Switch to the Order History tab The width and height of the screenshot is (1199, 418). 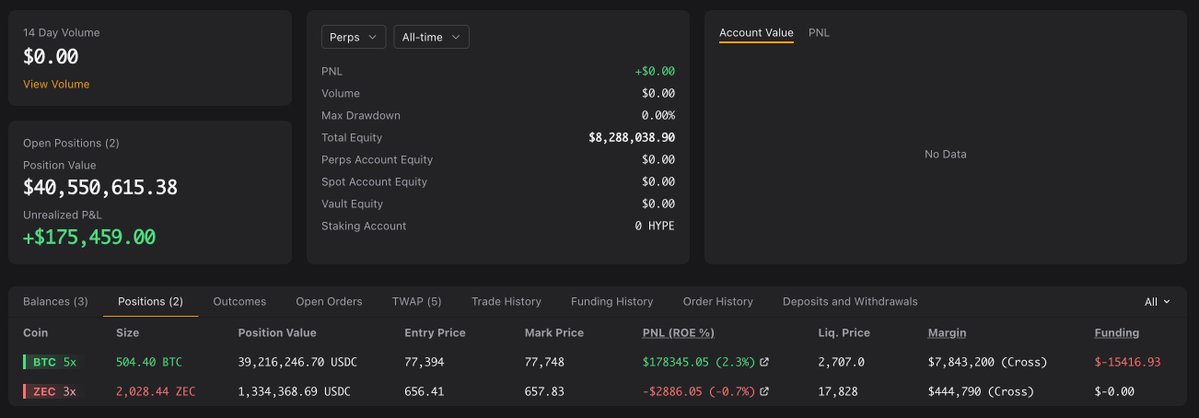point(718,302)
